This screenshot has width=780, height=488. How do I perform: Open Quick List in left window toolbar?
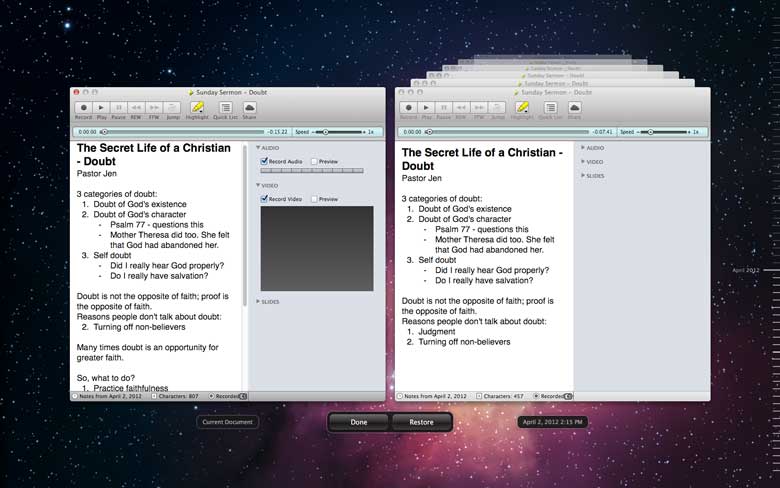pos(225,107)
